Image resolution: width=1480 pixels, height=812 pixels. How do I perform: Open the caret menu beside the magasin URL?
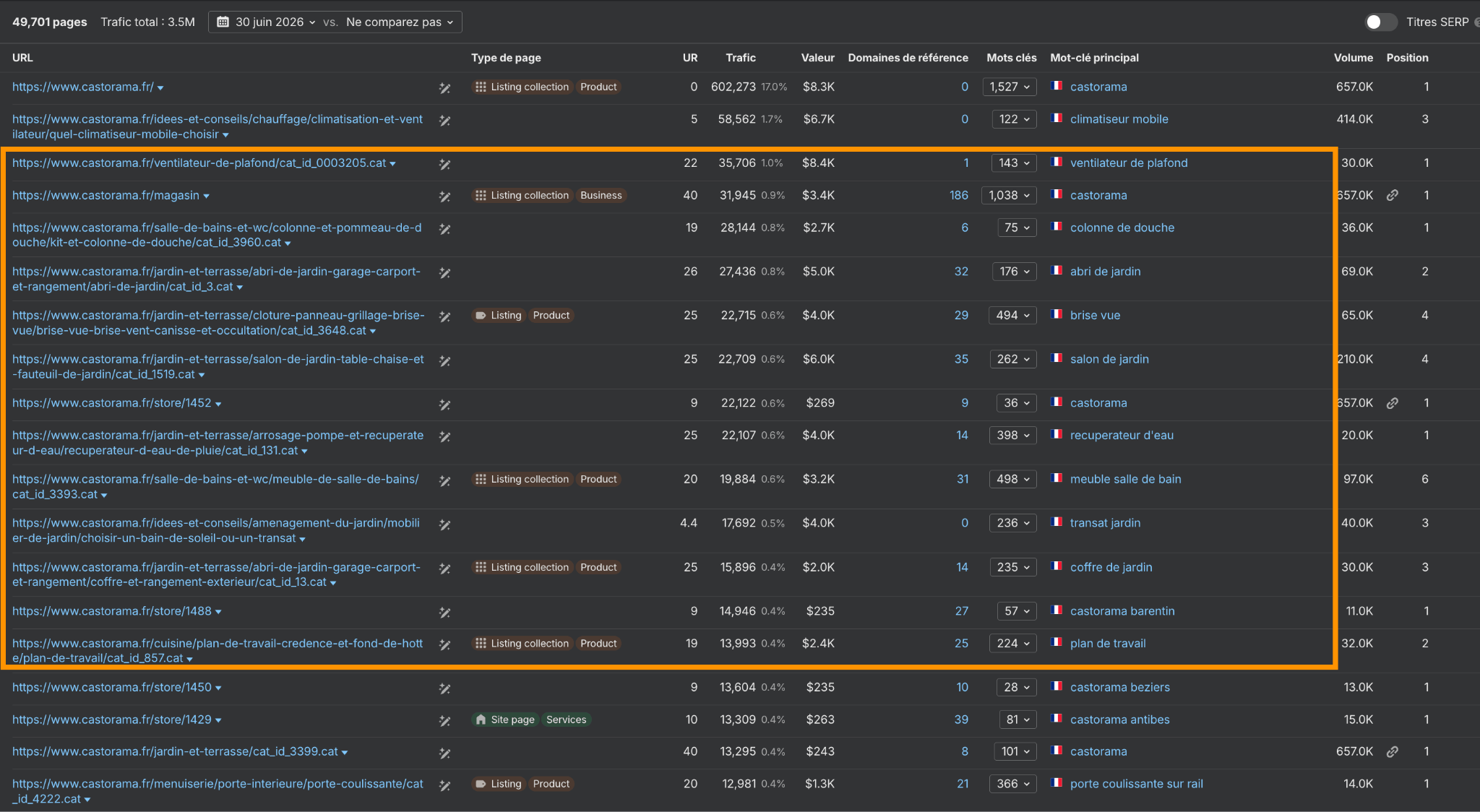206,196
